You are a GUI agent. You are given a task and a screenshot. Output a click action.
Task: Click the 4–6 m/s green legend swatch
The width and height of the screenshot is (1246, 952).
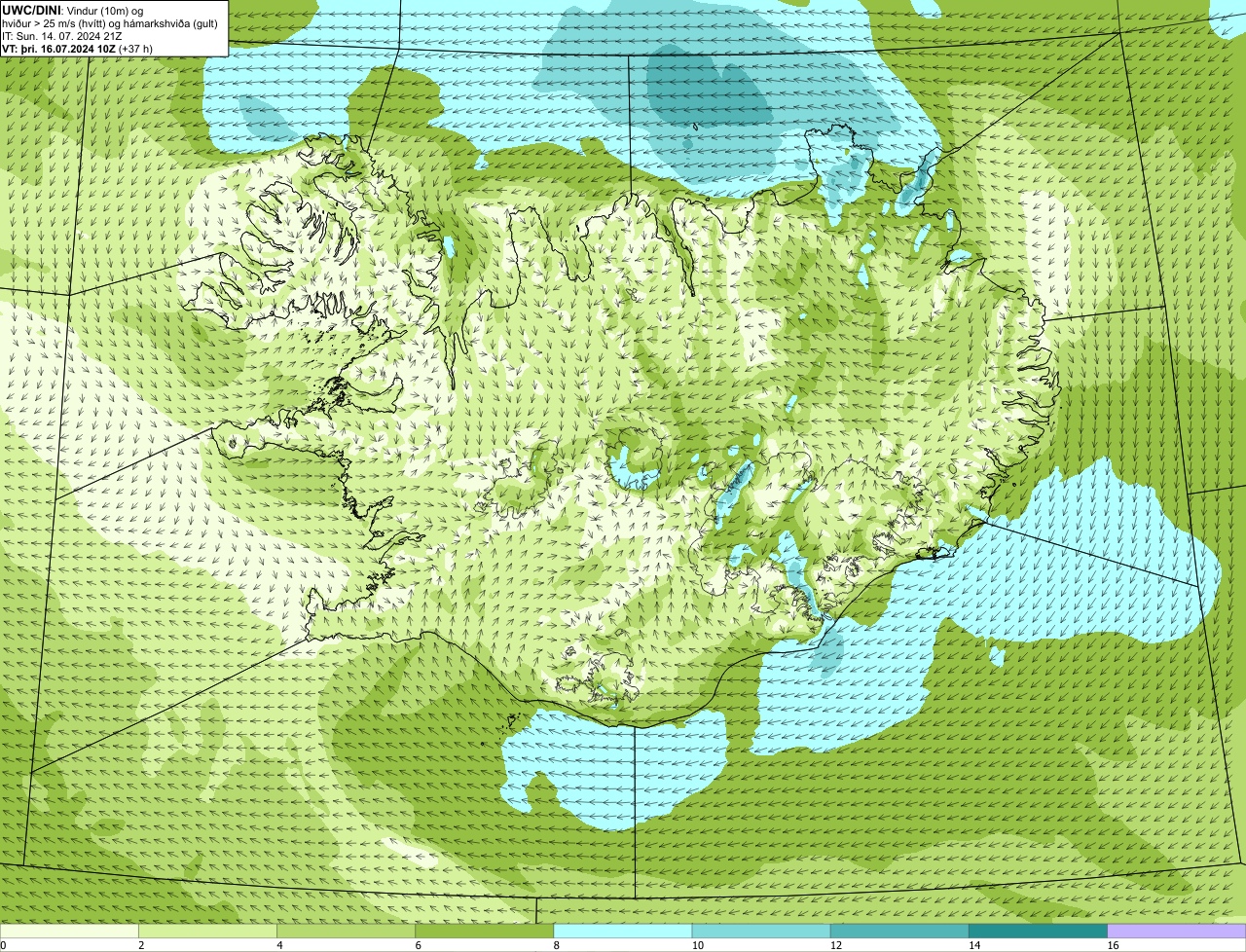point(346,932)
